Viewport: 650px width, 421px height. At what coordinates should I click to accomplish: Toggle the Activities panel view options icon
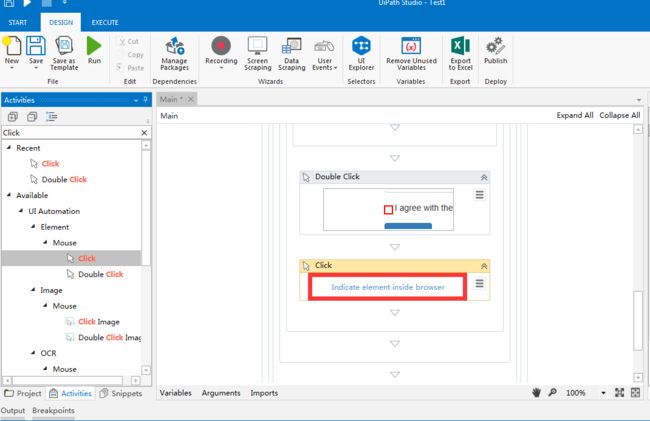pos(51,117)
